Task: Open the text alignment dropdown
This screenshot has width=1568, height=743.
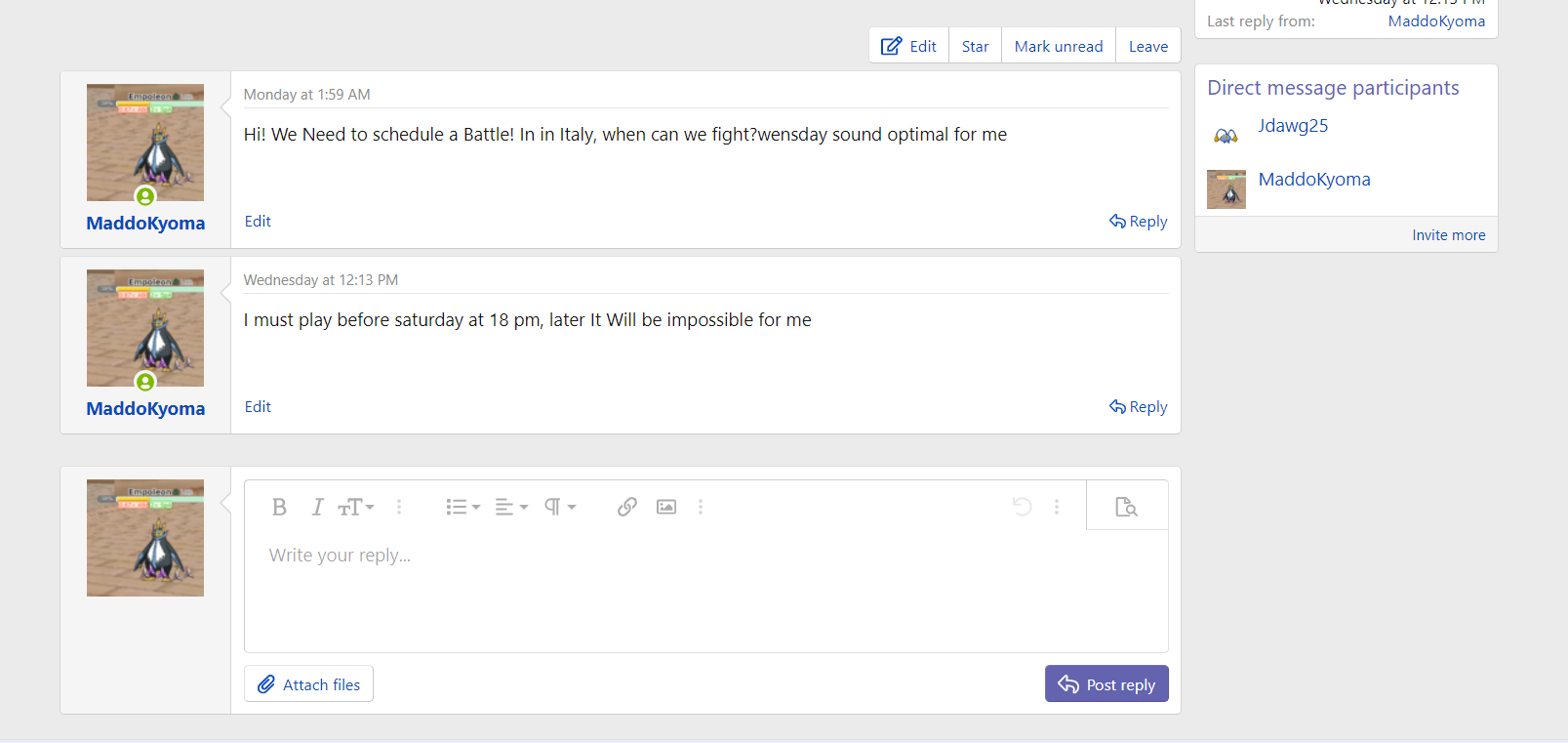Action: click(510, 507)
